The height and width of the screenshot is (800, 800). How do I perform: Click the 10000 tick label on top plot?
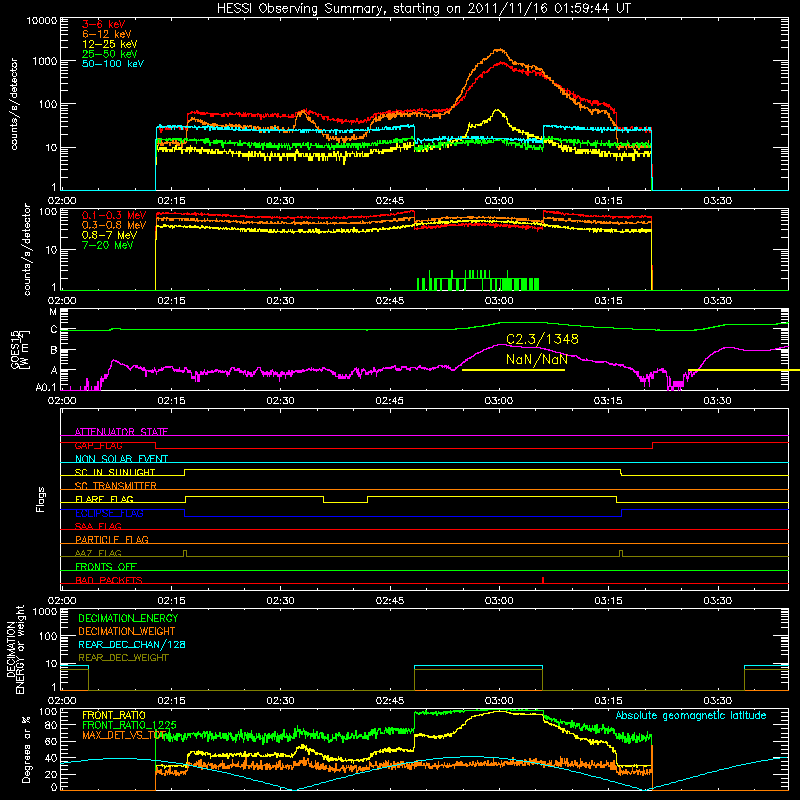click(x=42, y=21)
